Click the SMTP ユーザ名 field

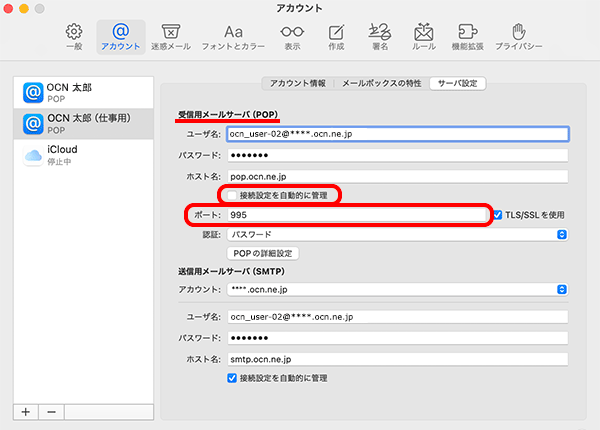tap(398, 317)
